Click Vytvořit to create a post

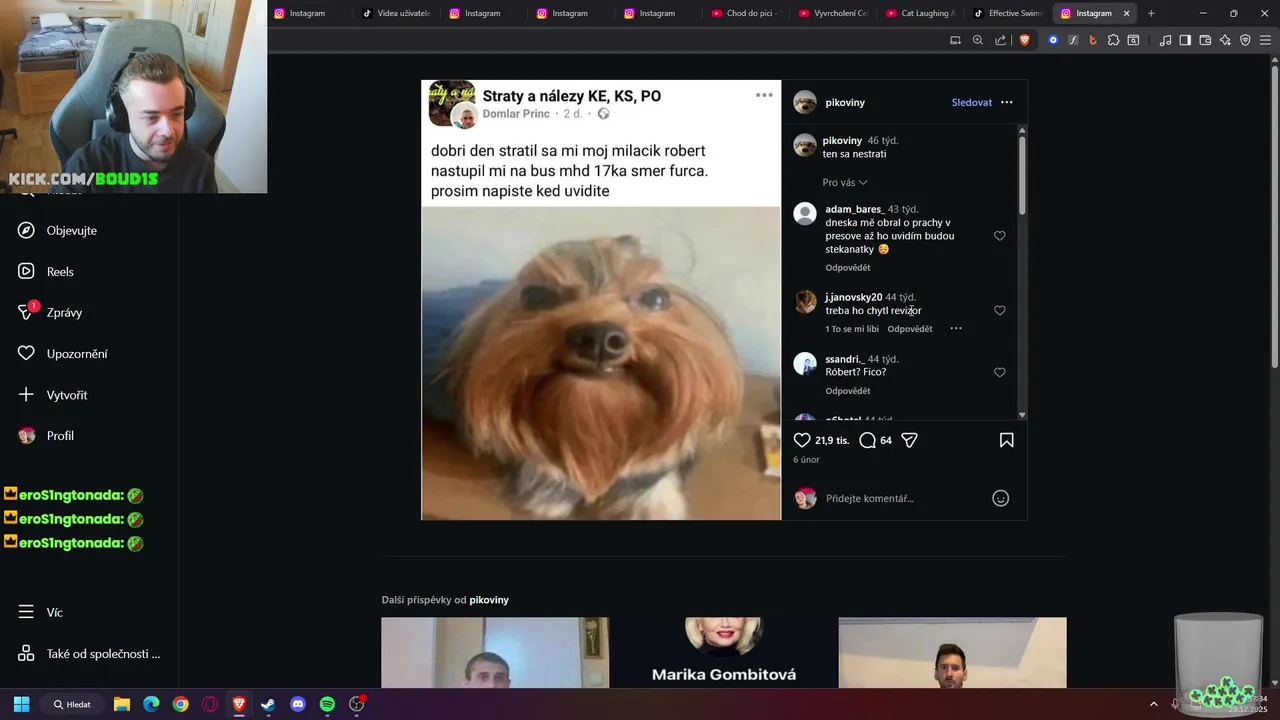[52, 395]
